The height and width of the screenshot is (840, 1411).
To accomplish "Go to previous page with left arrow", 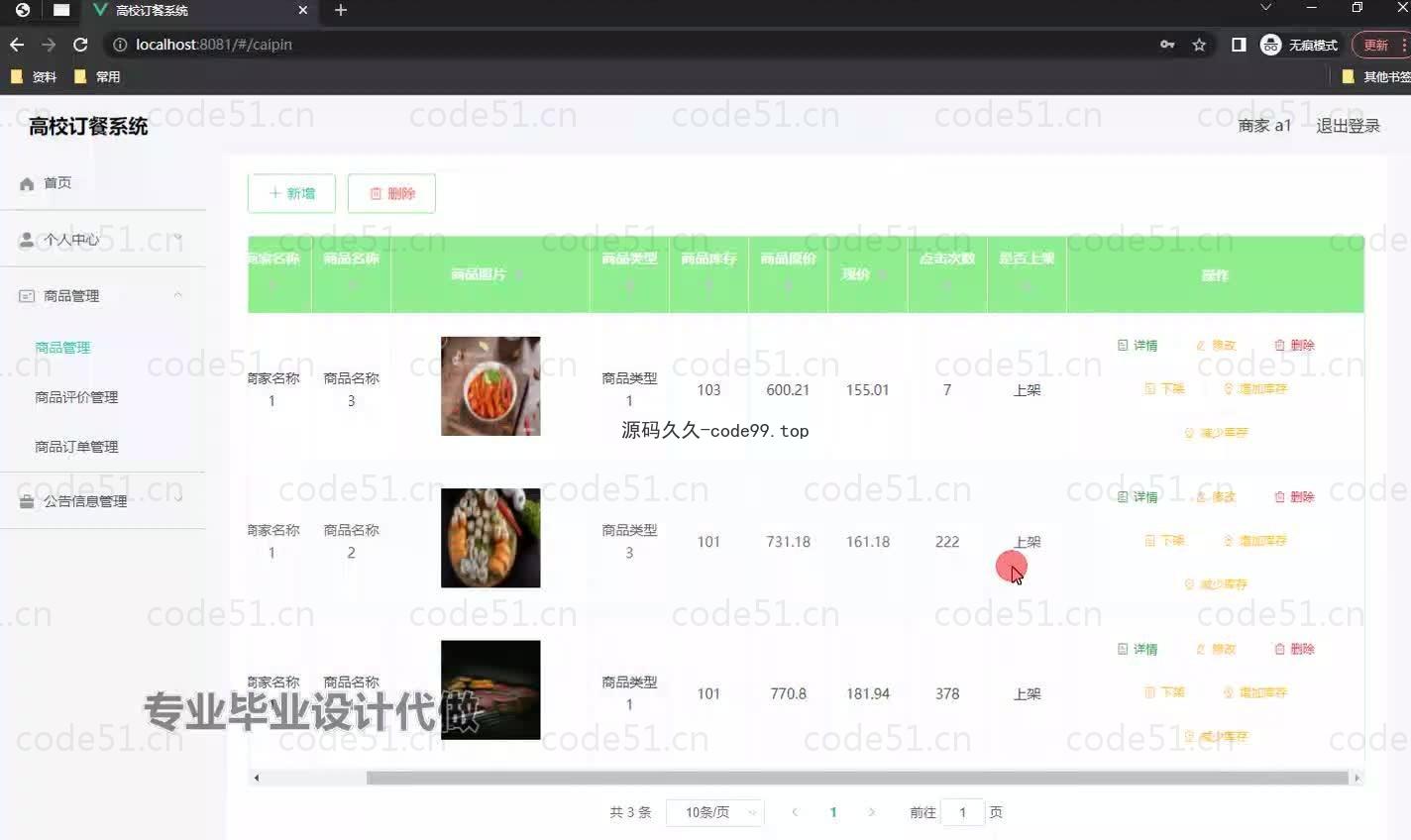I will (x=795, y=812).
